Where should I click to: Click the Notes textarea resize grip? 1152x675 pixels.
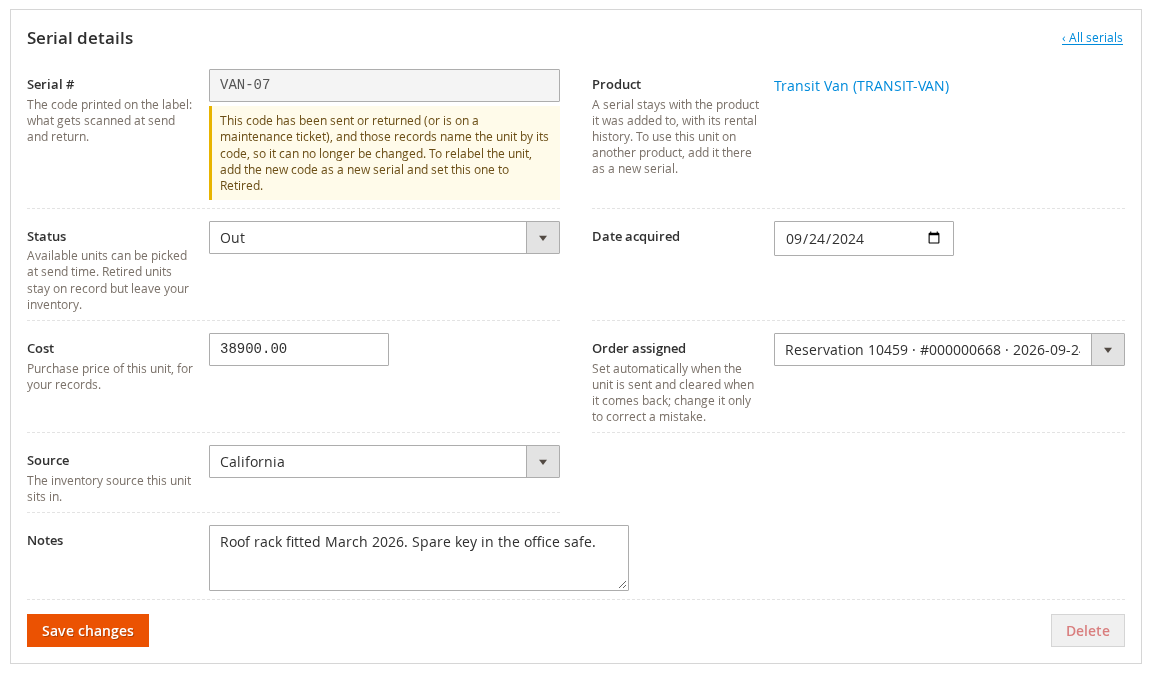[622, 585]
